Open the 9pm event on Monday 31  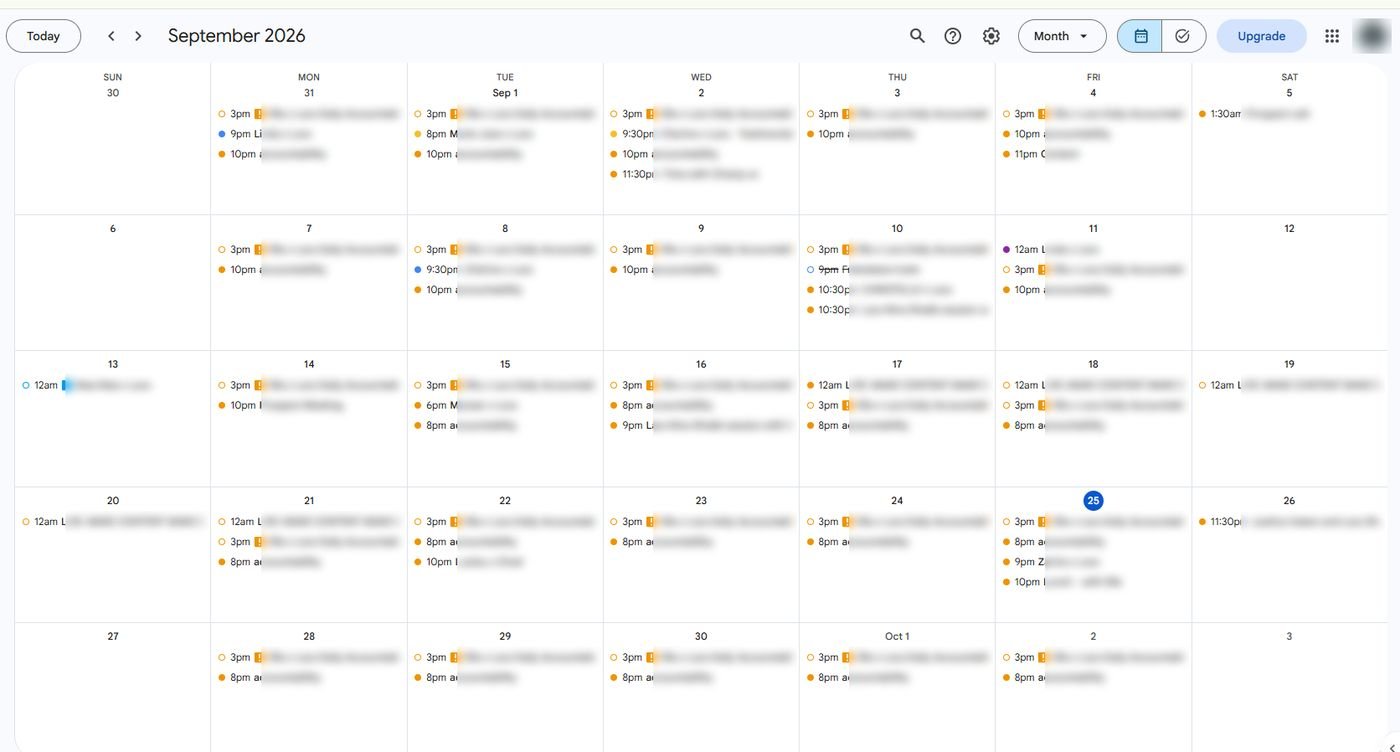[x=308, y=134]
